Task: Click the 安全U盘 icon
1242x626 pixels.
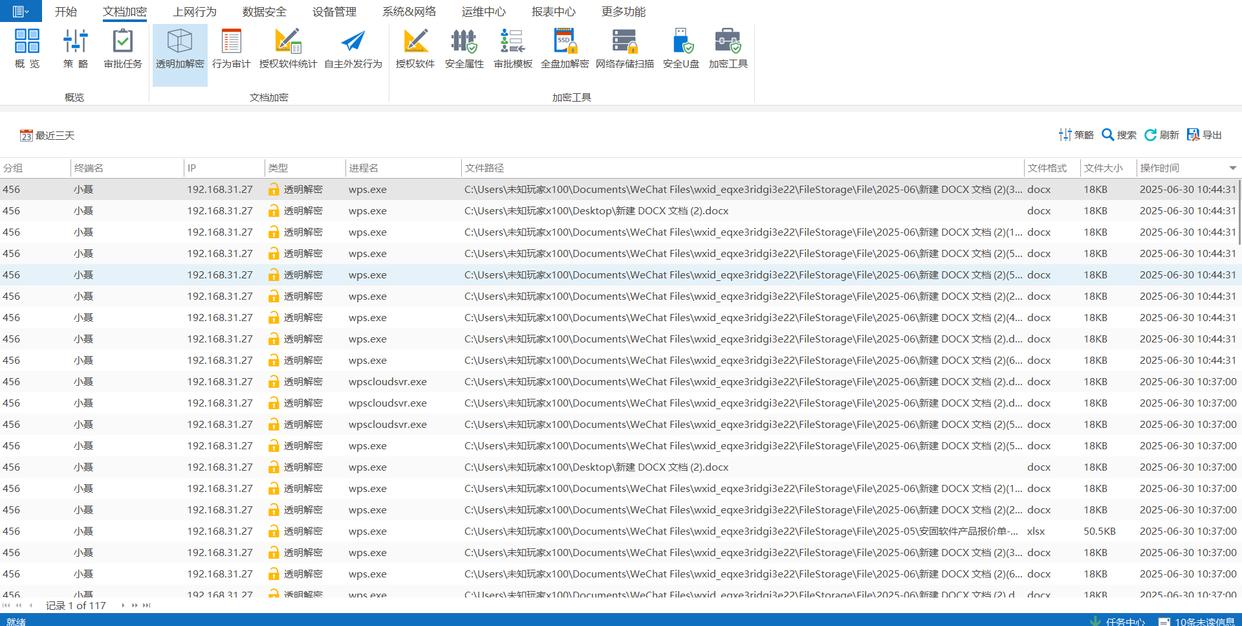Action: 681,49
